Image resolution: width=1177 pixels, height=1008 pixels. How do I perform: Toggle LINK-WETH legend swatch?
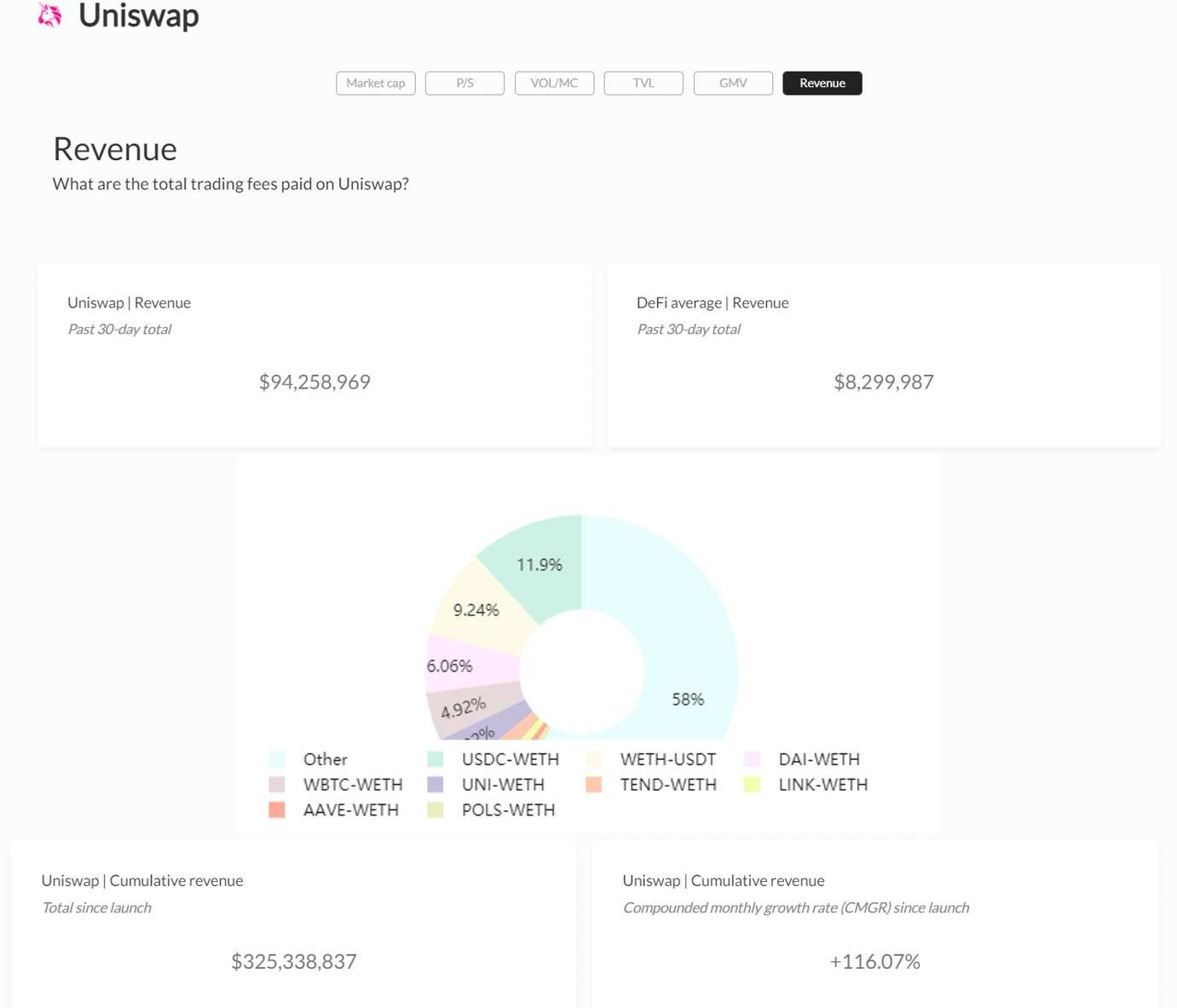coord(753,785)
